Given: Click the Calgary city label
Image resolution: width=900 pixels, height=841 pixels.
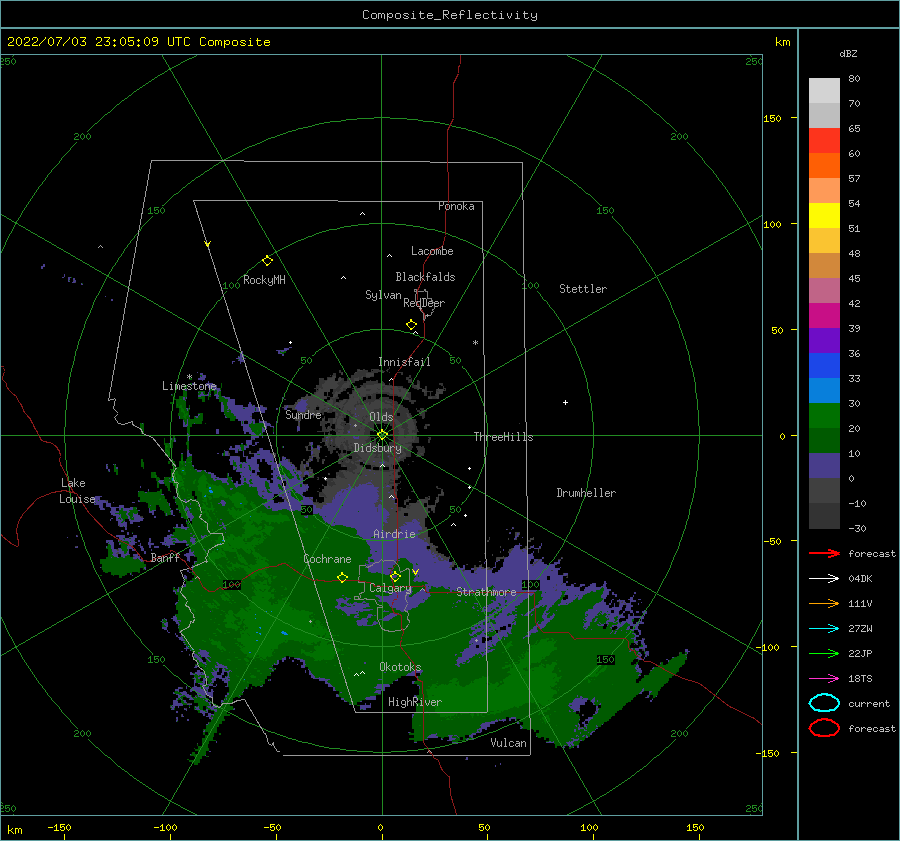Looking at the screenshot, I should (390, 588).
